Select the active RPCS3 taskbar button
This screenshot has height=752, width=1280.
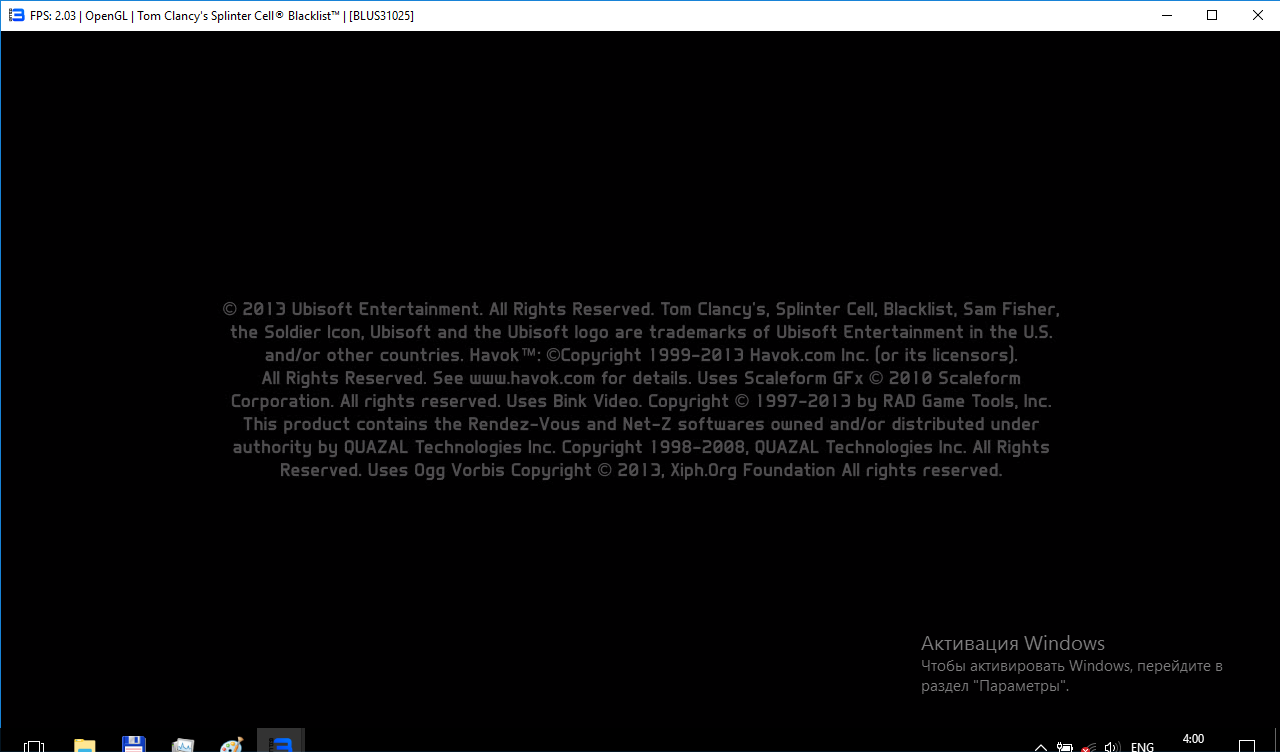[281, 741]
